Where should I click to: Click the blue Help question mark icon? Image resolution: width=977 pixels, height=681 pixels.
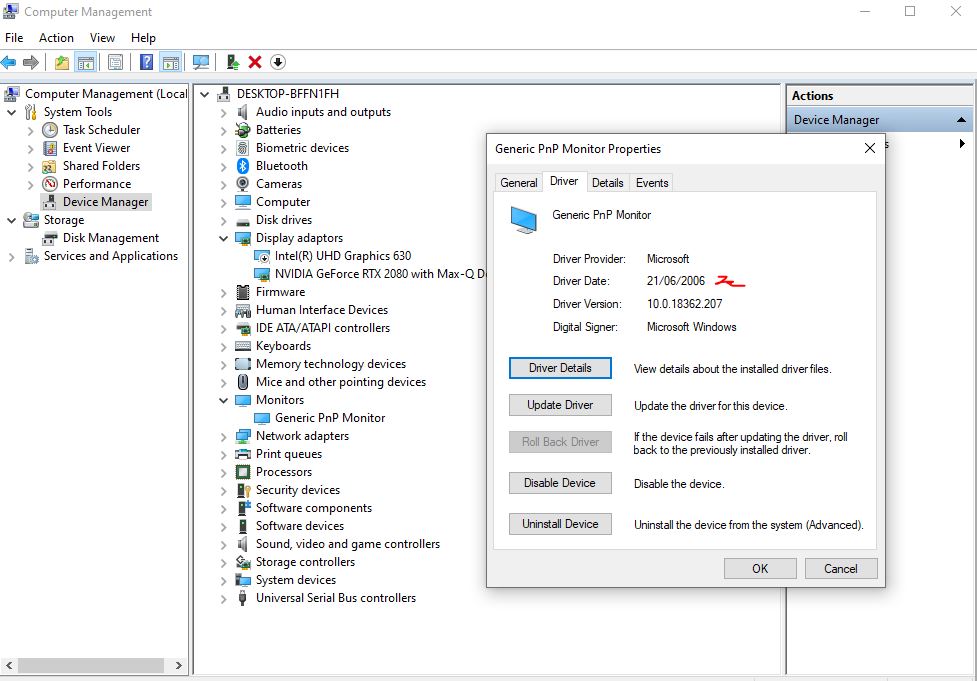pyautogui.click(x=146, y=62)
